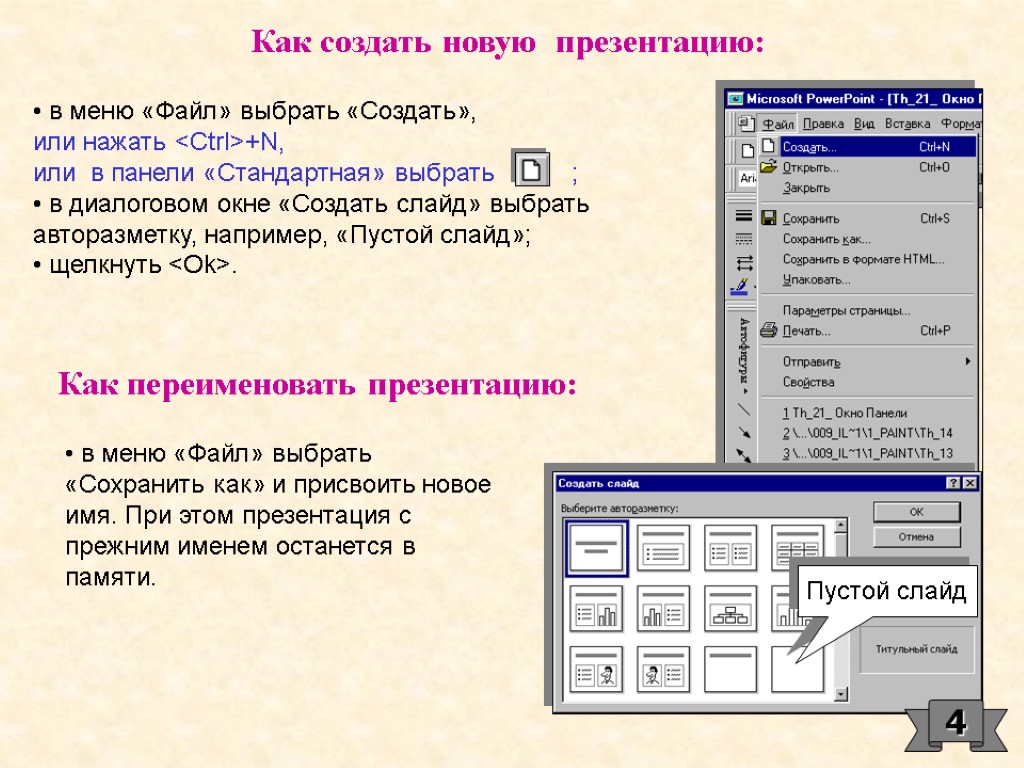1024x768 pixels.
Task: Open the vertical Автофигуры menu
Action: click(x=744, y=355)
